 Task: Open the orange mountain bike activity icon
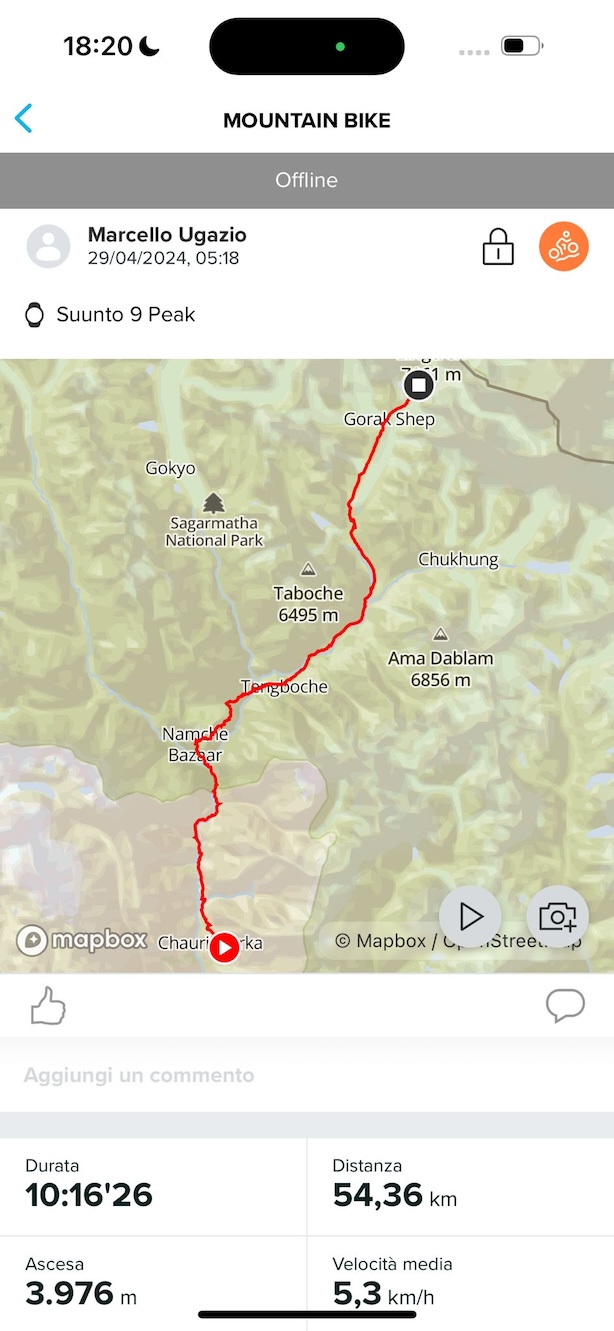pyautogui.click(x=564, y=246)
